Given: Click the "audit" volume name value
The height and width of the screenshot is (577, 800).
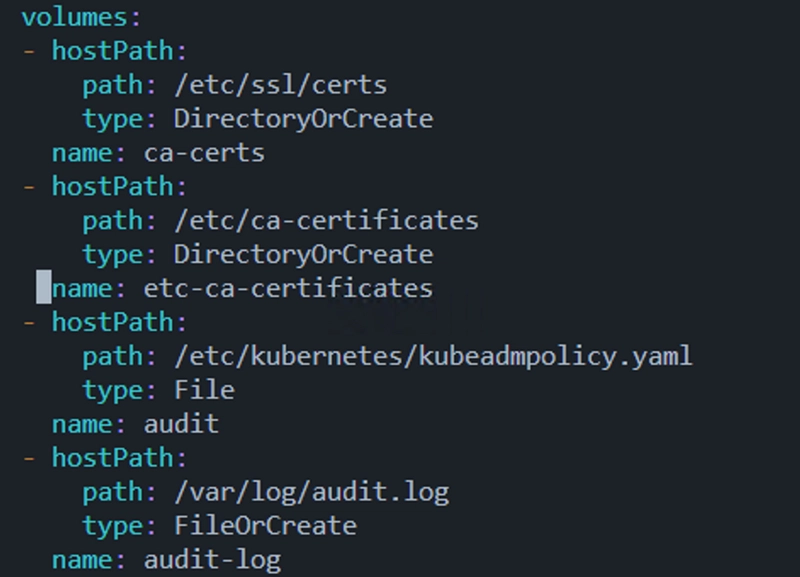Looking at the screenshot, I should tap(181, 424).
